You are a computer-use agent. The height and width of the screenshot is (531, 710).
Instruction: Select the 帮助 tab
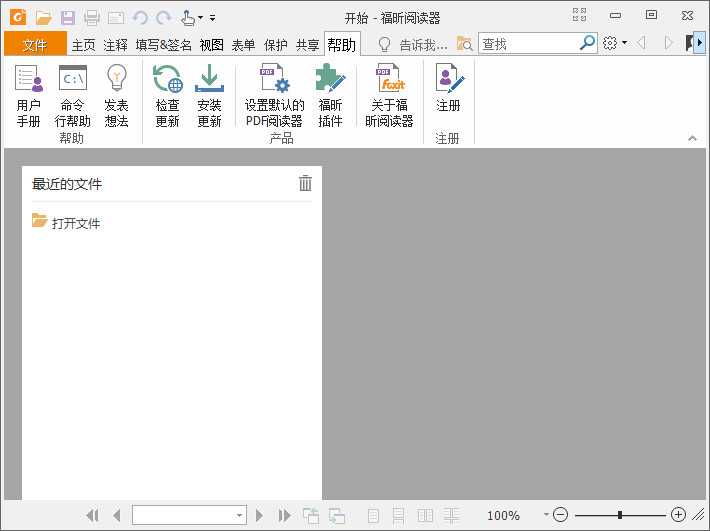342,44
